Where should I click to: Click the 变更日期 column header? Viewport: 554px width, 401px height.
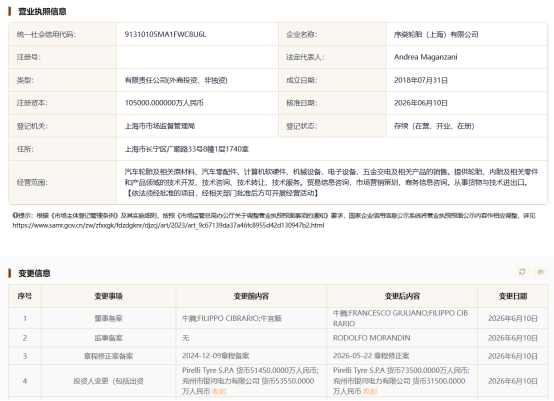pos(513,296)
